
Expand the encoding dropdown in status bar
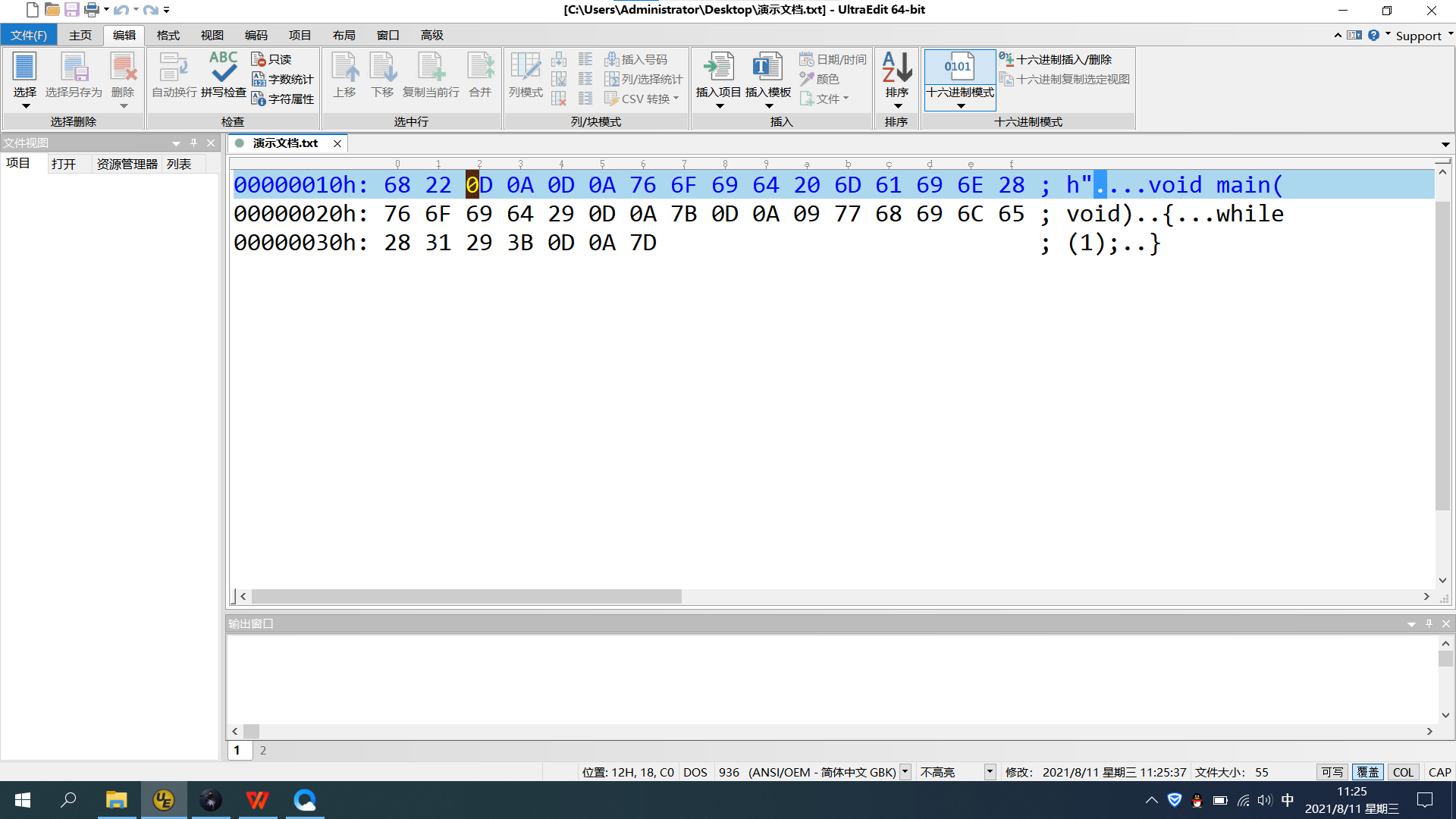(x=905, y=772)
